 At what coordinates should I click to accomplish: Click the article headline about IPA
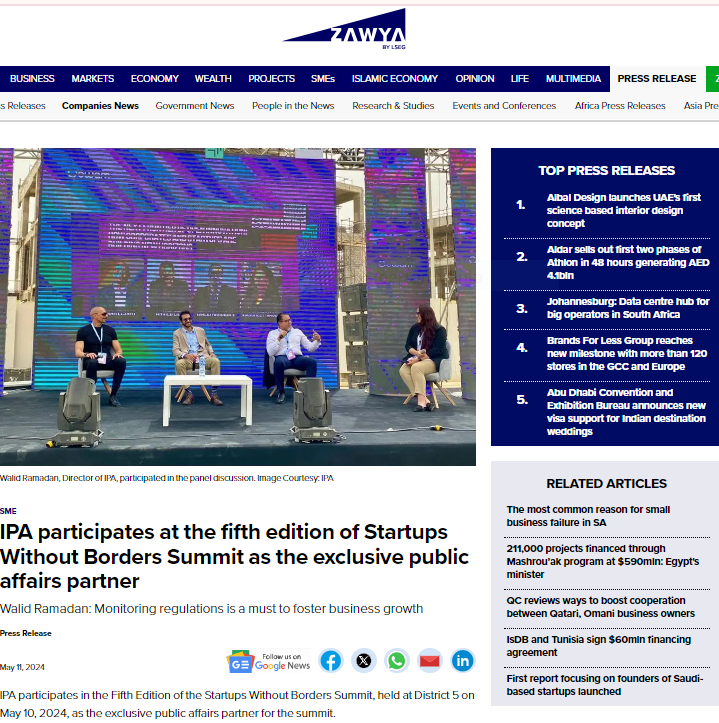[x=234, y=557]
